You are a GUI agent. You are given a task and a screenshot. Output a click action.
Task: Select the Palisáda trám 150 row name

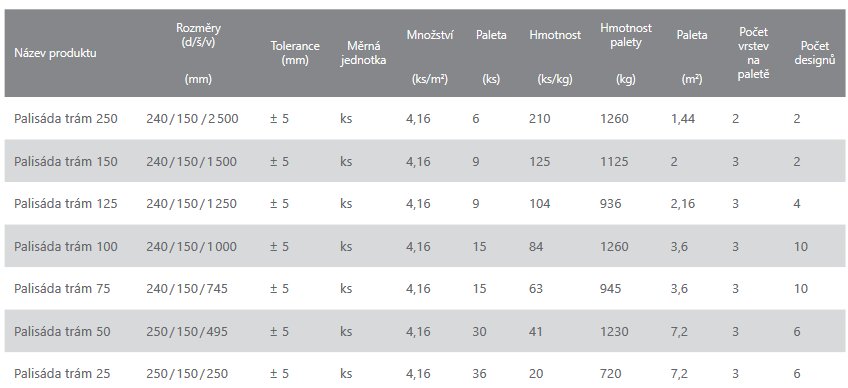pos(65,161)
